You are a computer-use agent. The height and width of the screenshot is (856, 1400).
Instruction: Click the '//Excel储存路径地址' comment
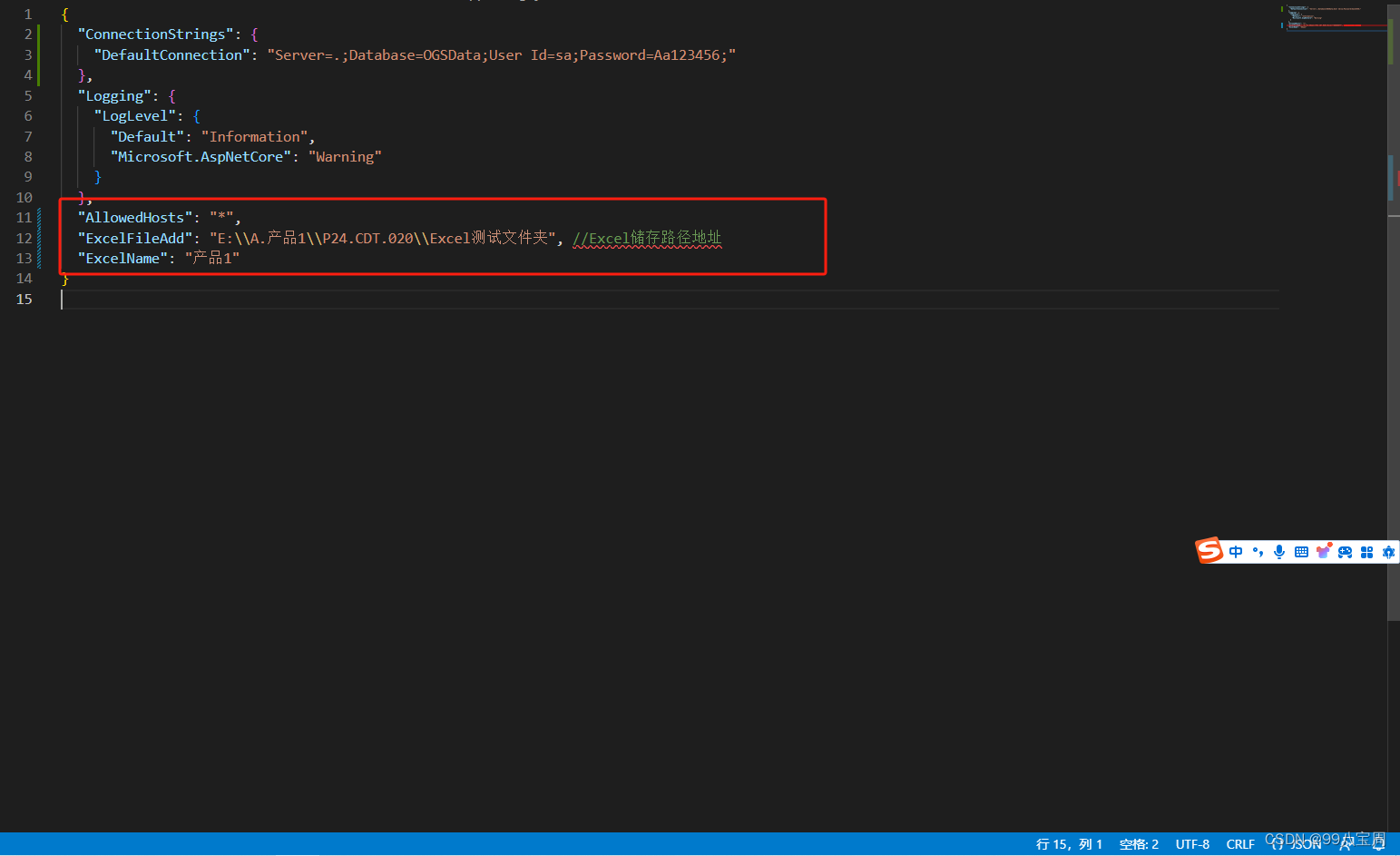[x=647, y=239]
